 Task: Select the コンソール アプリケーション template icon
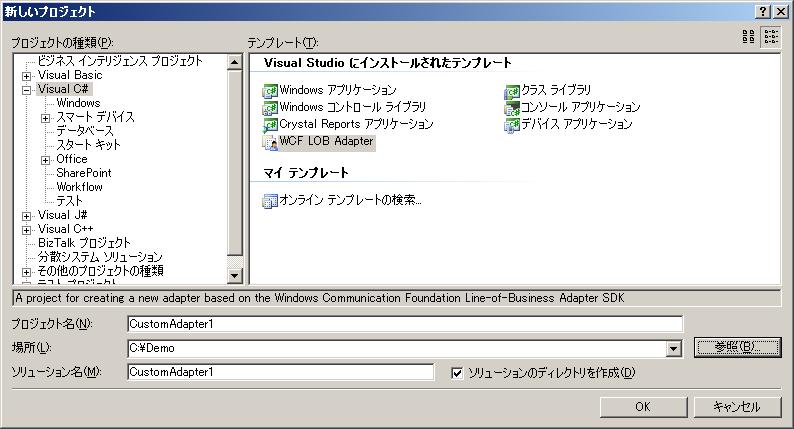tap(512, 108)
